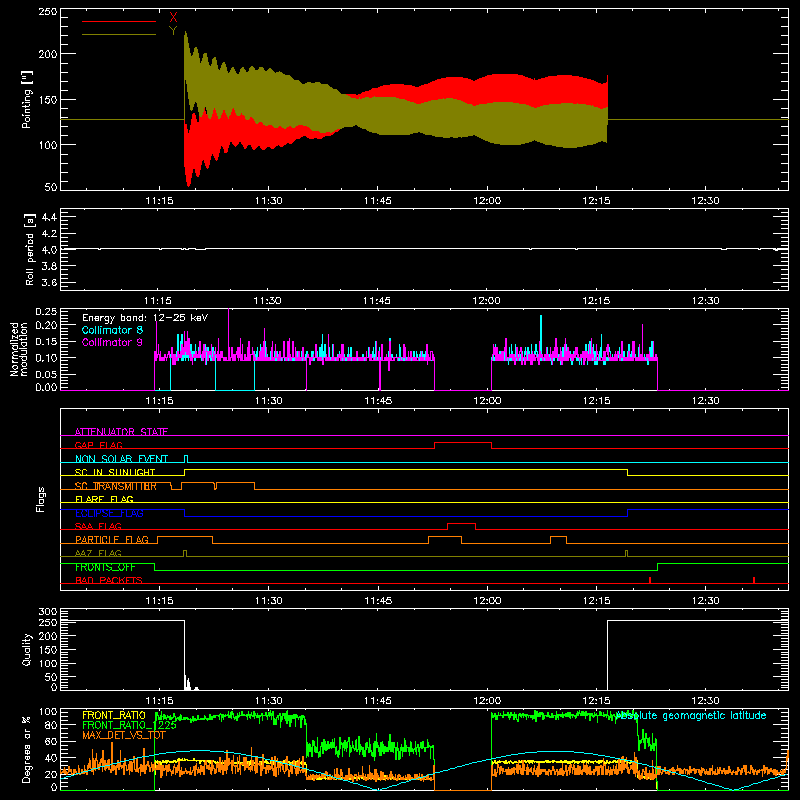Image resolution: width=800 pixels, height=800 pixels.
Task: Click the SAA_FLAG label
Action: point(98,526)
